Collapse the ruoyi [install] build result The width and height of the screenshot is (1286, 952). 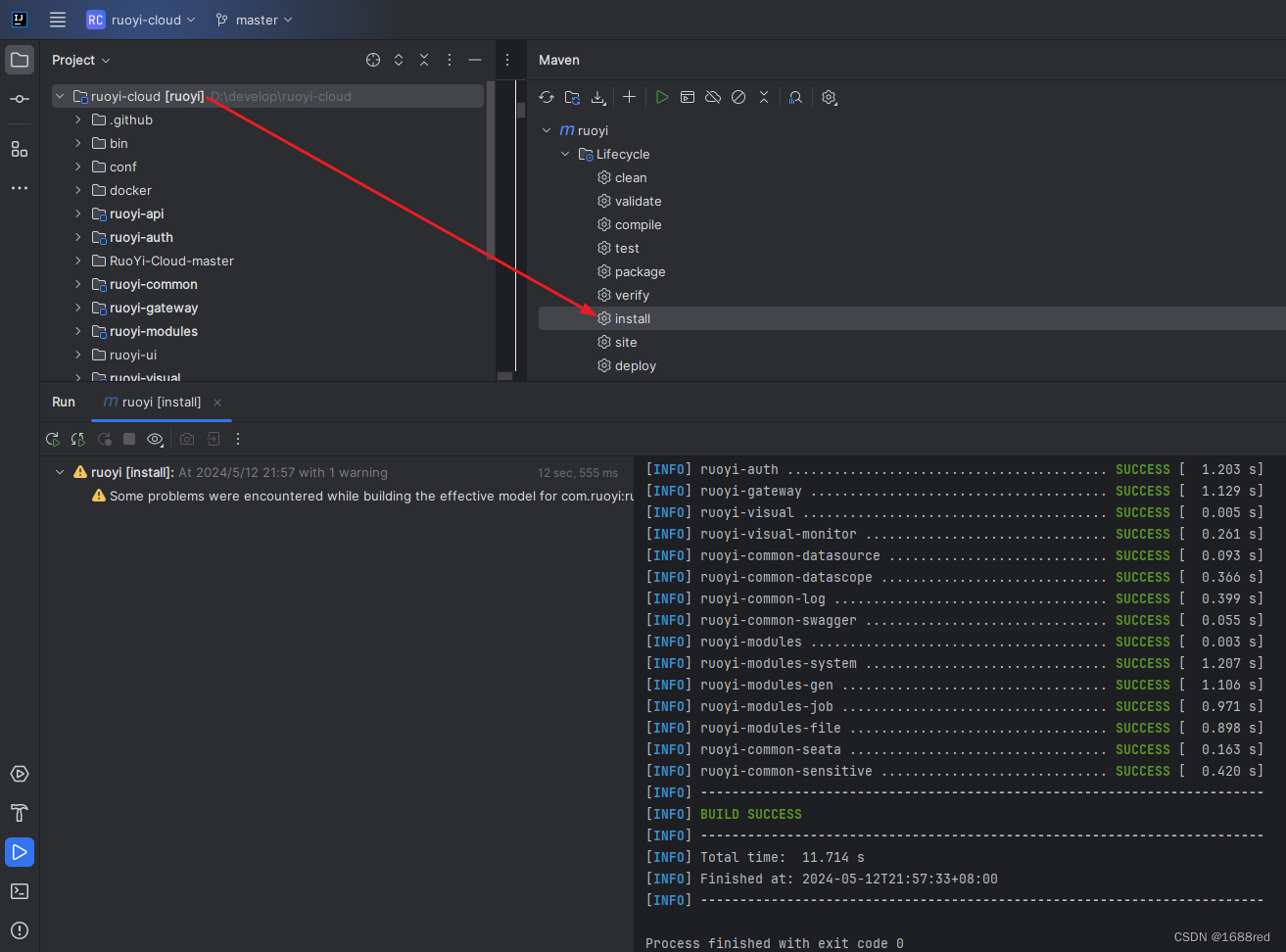pyautogui.click(x=60, y=472)
